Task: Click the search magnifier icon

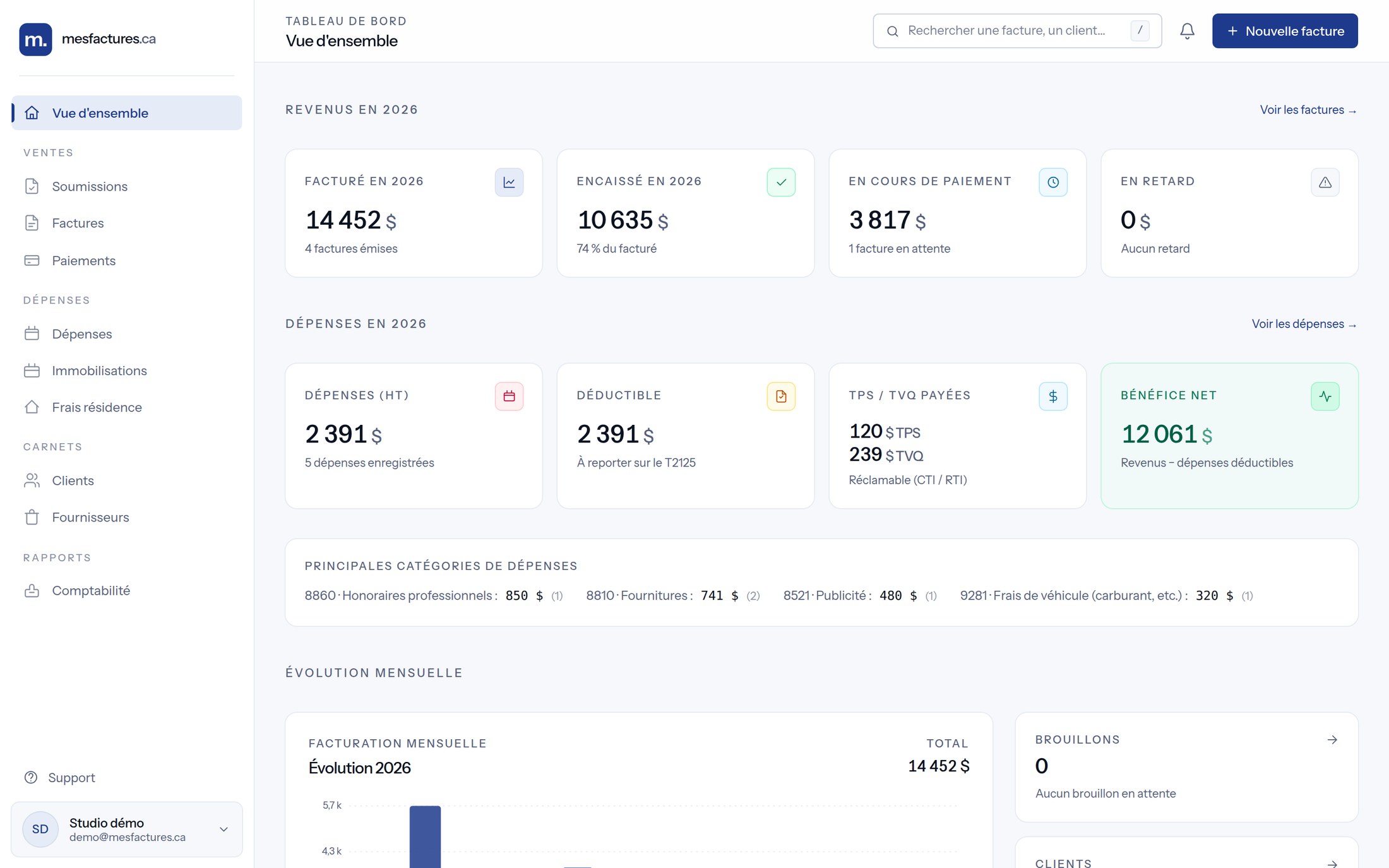Action: click(892, 31)
